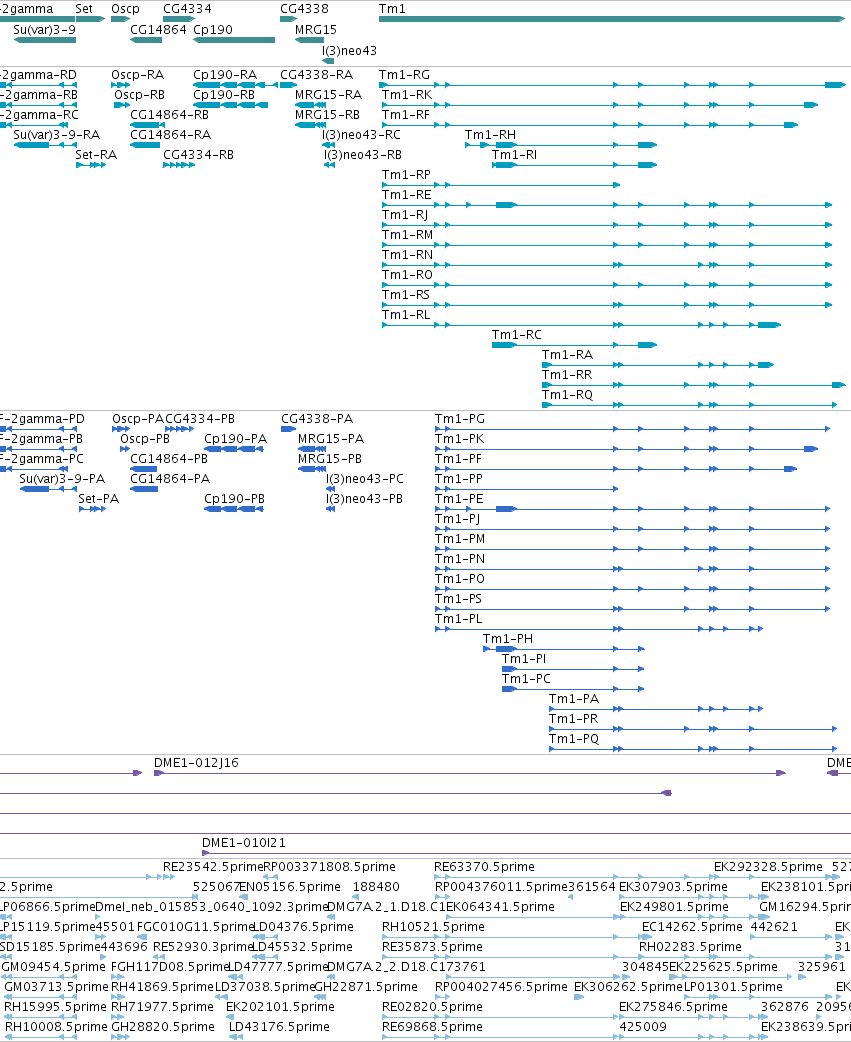The width and height of the screenshot is (851, 1042).
Task: Open the Tm1-RG transcript label
Action: (x=405, y=74)
